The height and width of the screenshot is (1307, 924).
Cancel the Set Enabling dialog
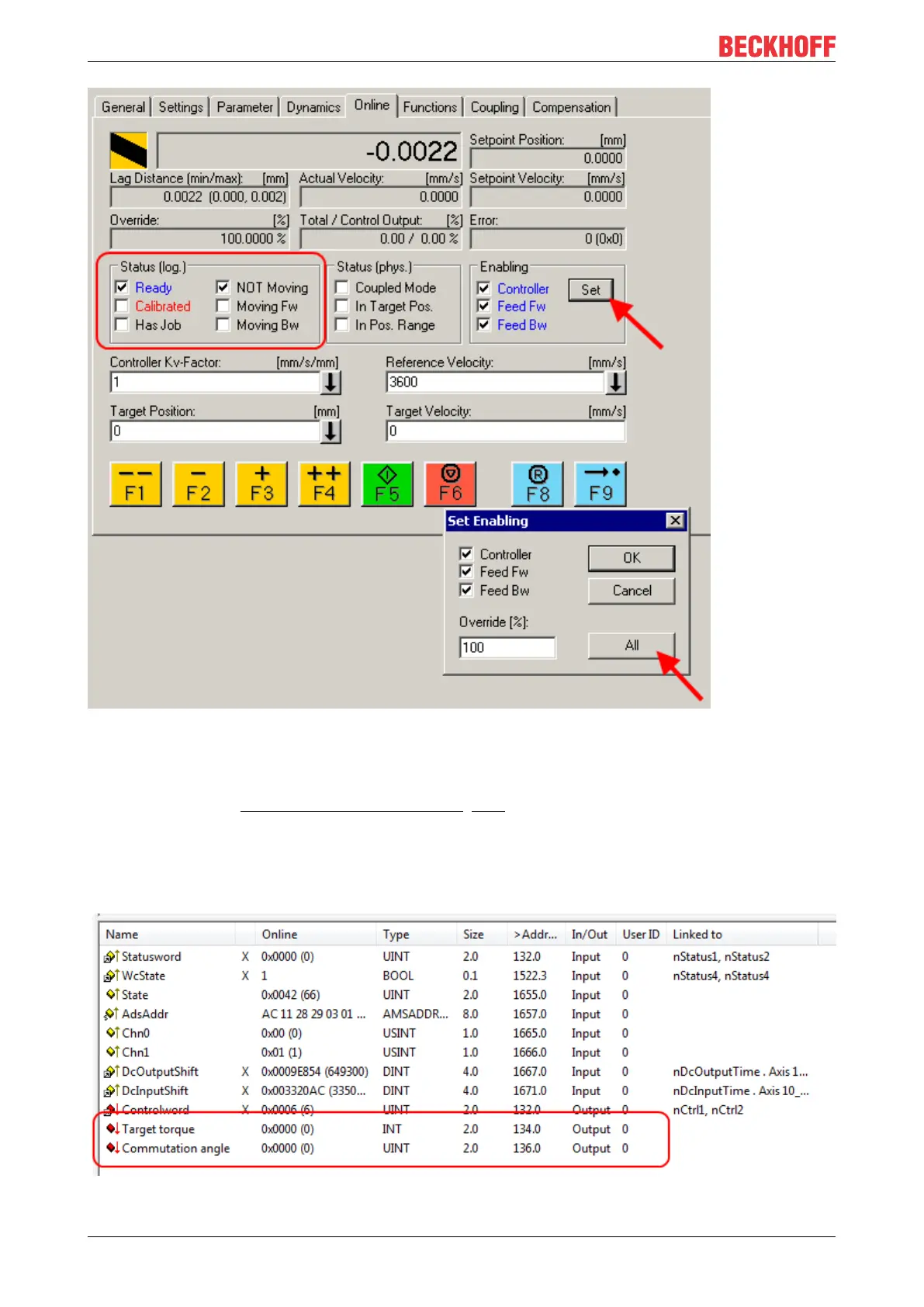(x=632, y=591)
